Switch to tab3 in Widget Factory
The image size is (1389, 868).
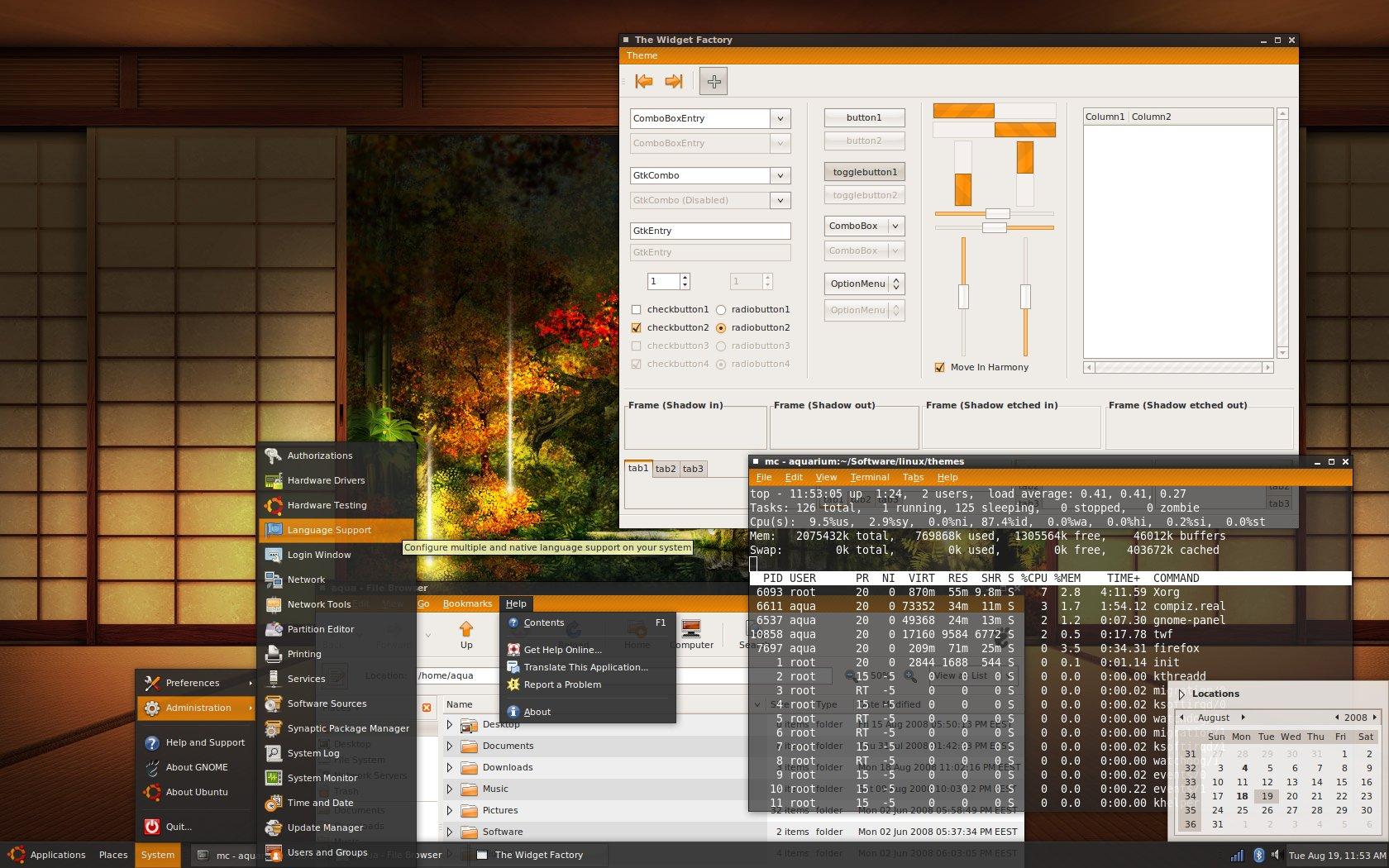693,469
